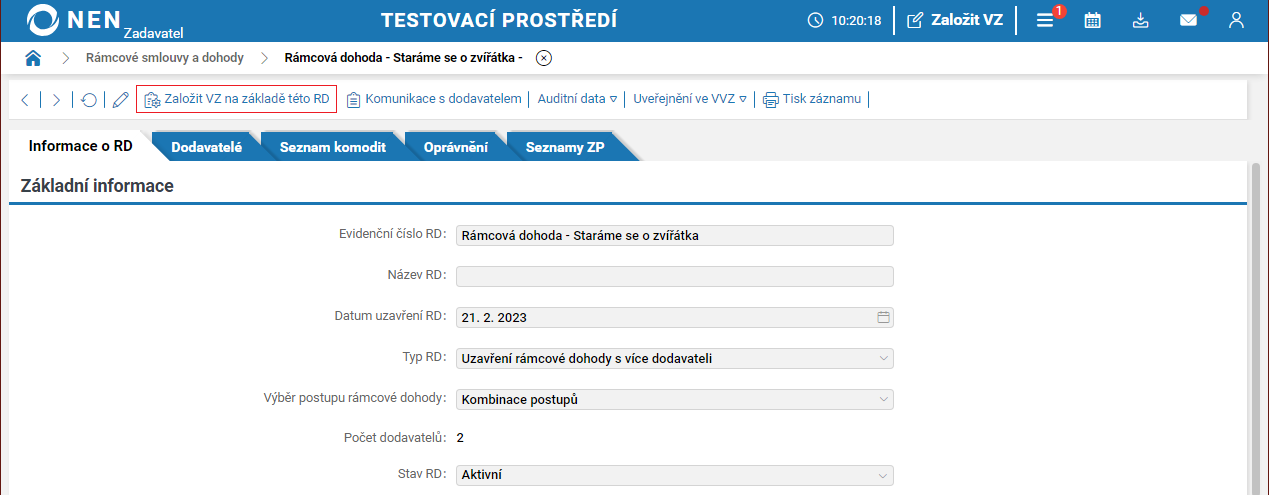Click Evidenční číslo RD field
The width and height of the screenshot is (1269, 495).
click(674, 235)
